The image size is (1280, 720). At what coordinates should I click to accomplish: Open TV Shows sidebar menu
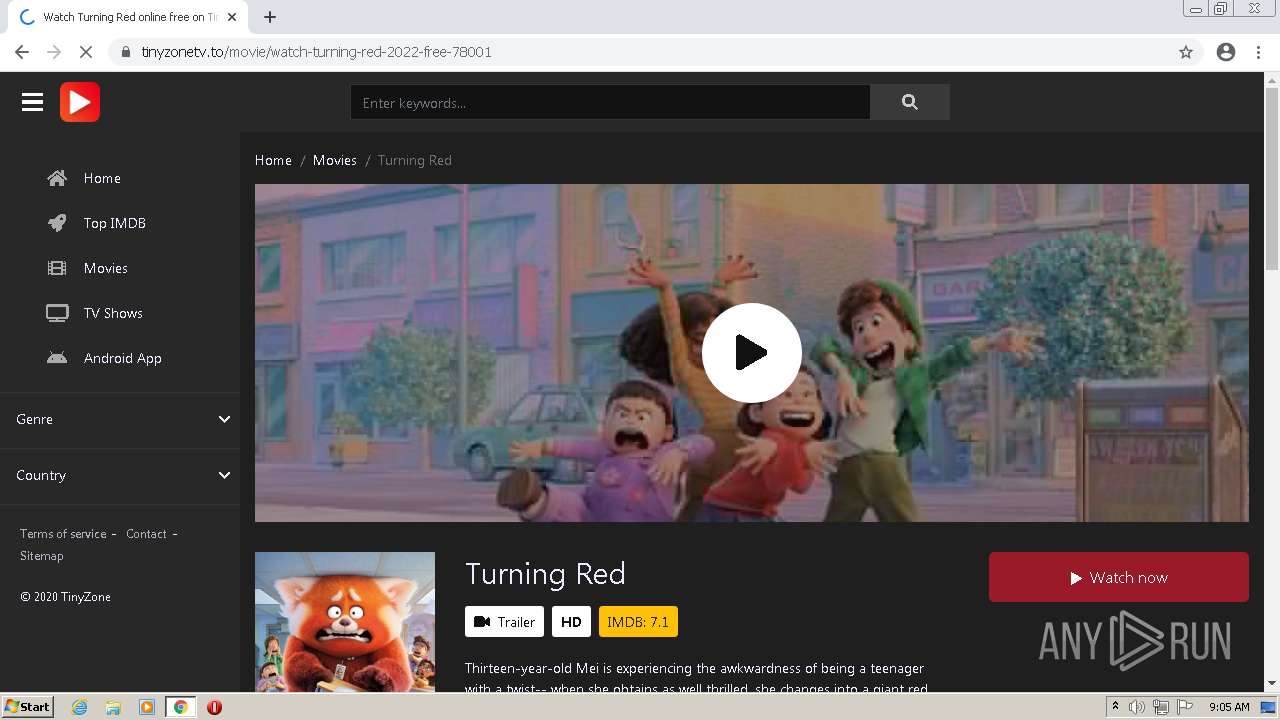[x=113, y=313]
